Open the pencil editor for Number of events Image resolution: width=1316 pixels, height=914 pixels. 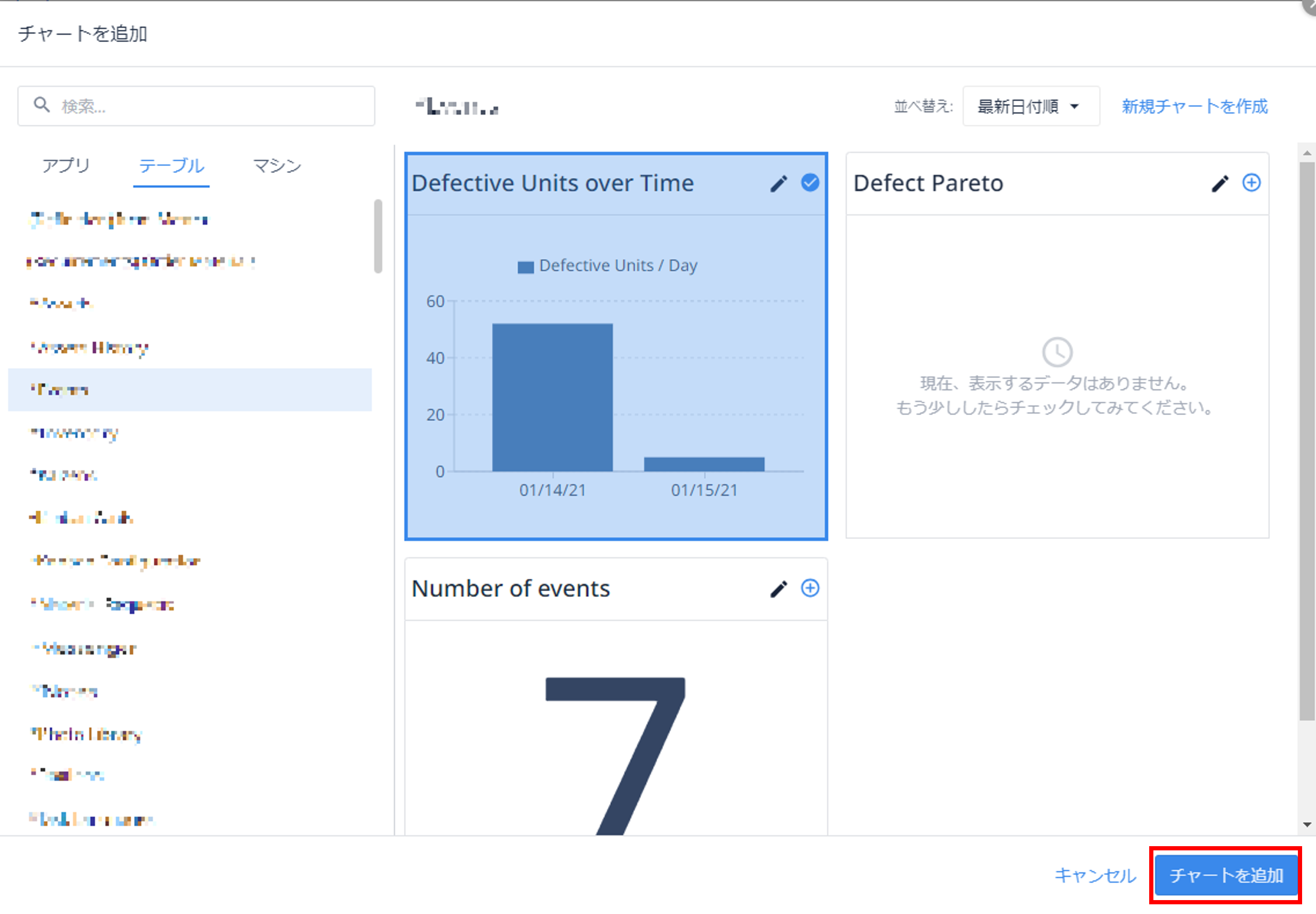point(778,589)
